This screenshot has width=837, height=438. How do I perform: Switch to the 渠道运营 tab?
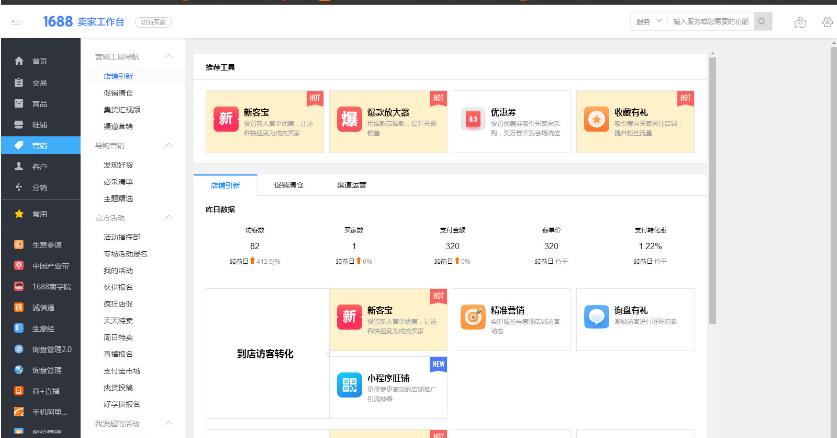[350, 185]
